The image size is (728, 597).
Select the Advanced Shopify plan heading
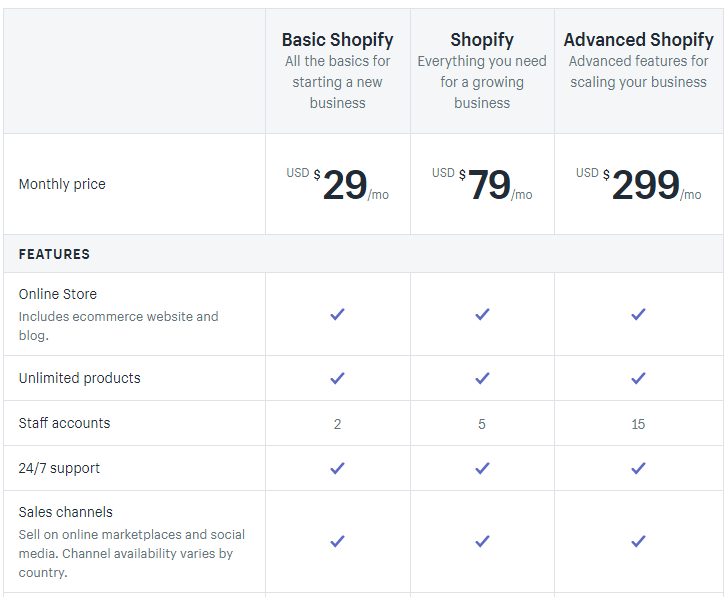tap(638, 40)
